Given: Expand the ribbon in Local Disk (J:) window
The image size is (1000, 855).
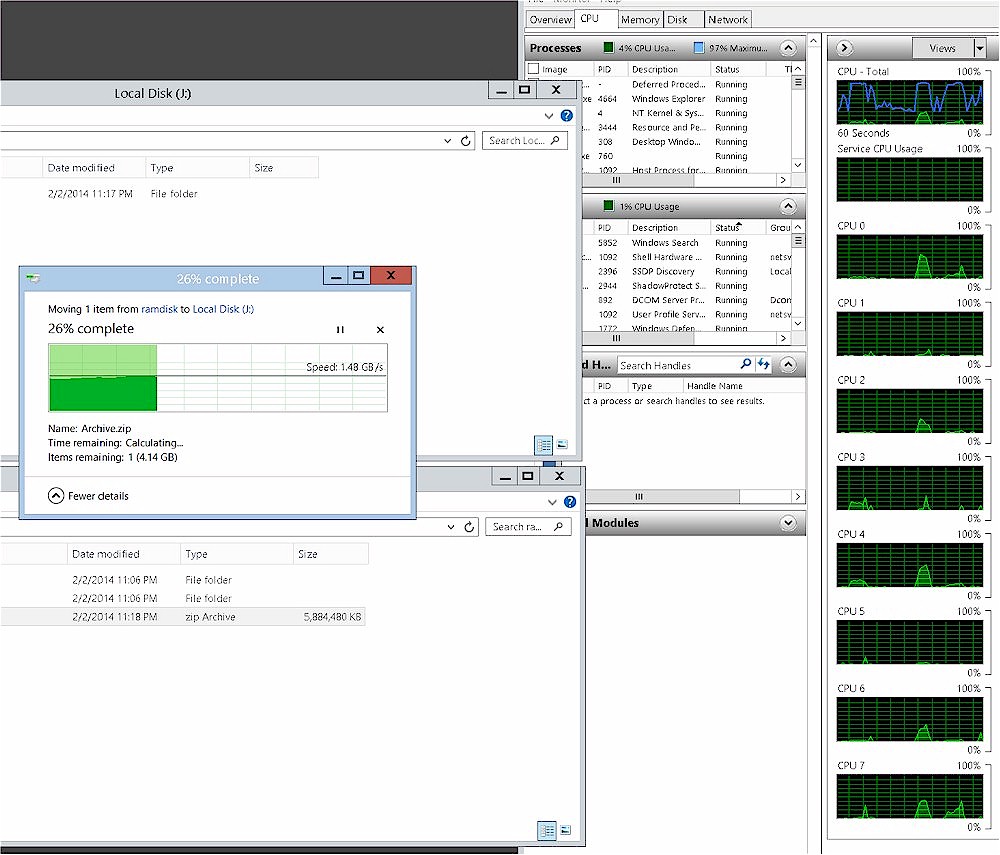Looking at the screenshot, I should [548, 115].
